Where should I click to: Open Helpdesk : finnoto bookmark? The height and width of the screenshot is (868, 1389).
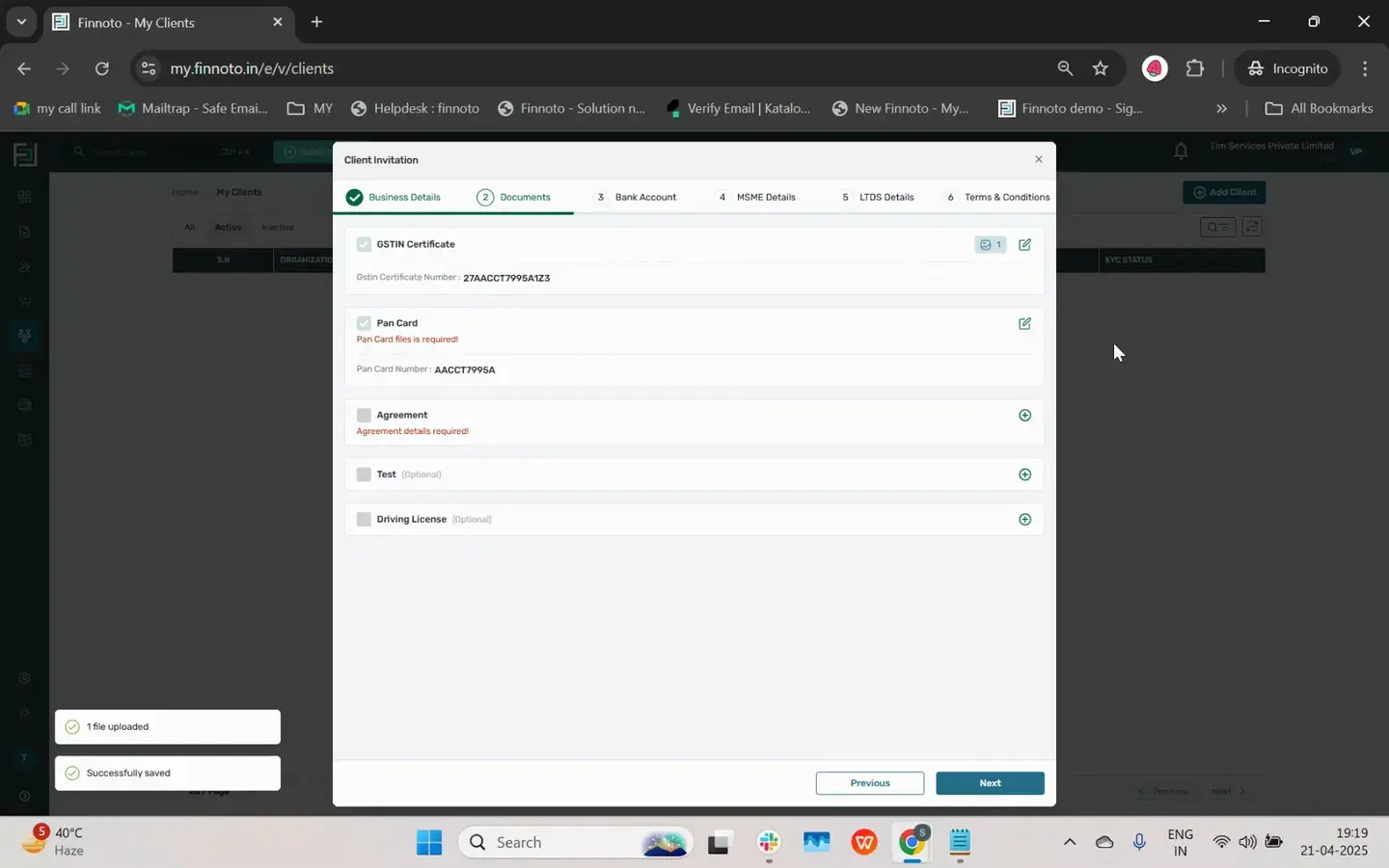pyautogui.click(x=415, y=109)
